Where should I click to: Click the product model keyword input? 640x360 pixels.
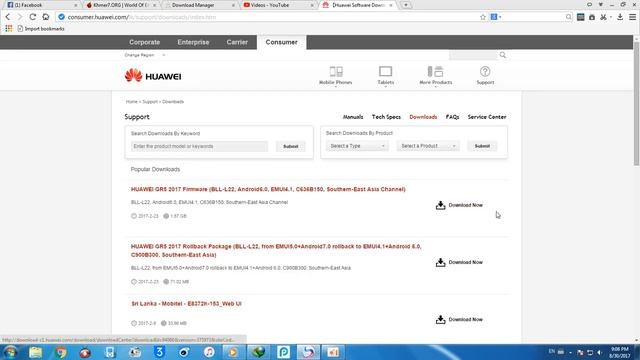[x=199, y=146]
